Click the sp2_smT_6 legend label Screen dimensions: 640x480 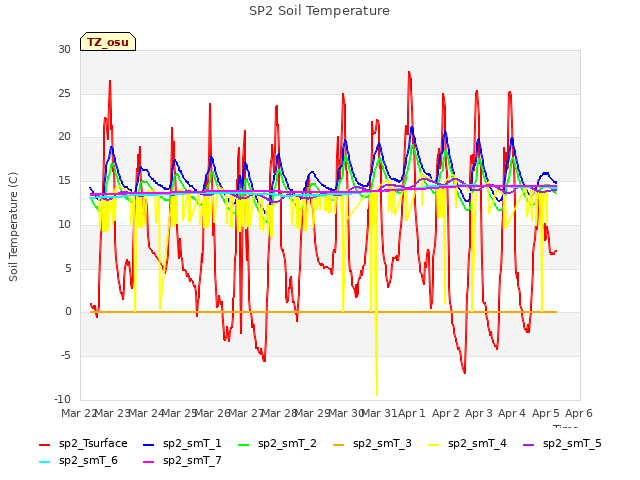coord(88,460)
